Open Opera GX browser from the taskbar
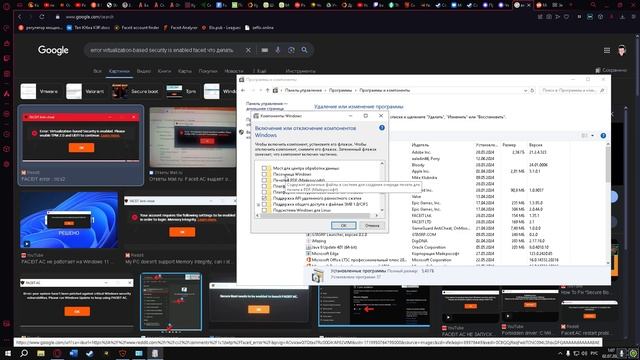This screenshot has width=640, height=360. (x=57, y=353)
